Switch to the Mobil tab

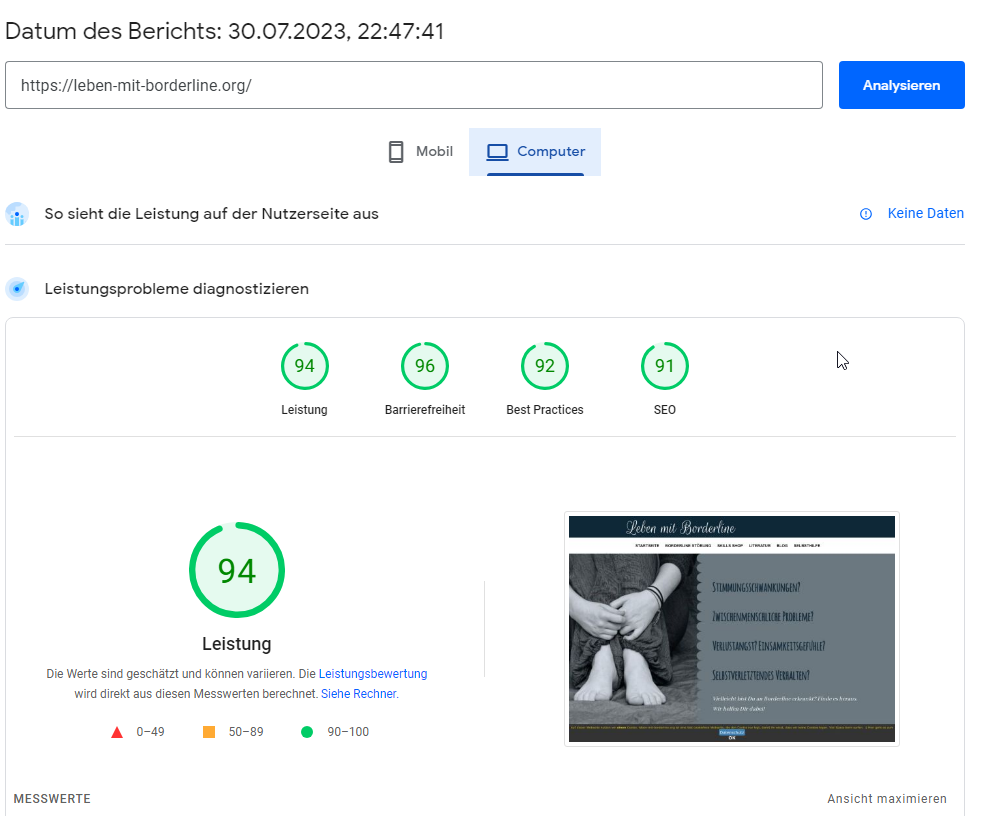[x=420, y=152]
